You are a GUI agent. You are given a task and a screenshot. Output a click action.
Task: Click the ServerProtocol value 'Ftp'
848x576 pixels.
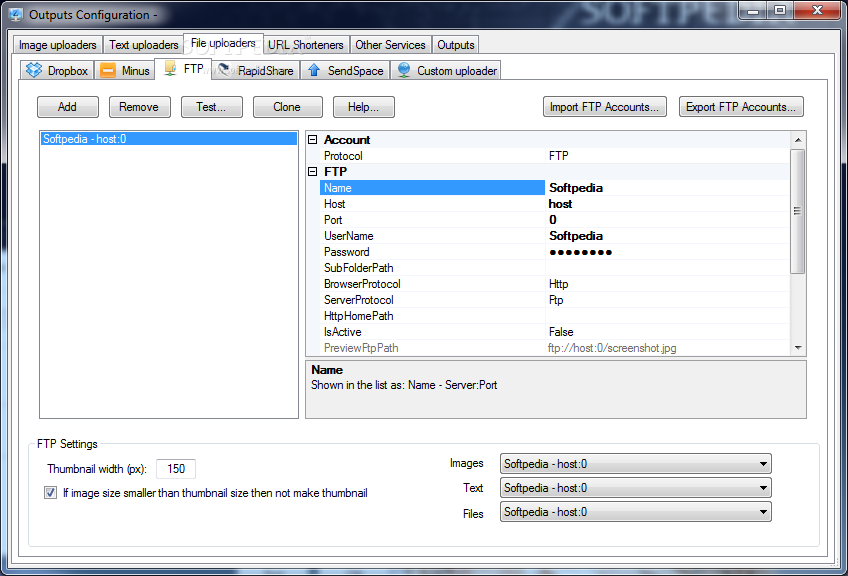pyautogui.click(x=556, y=300)
